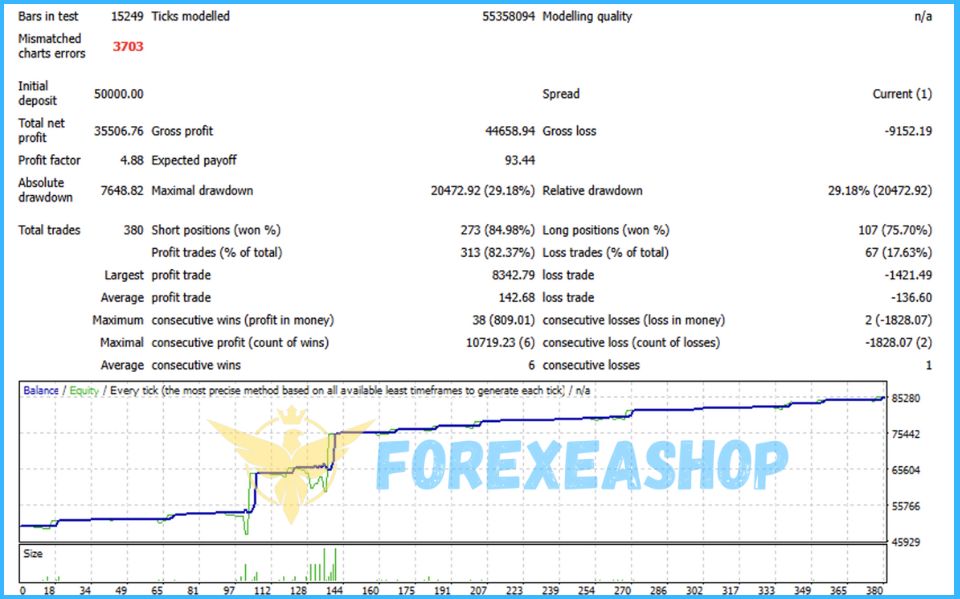Select consecutive wins value 38 (809.01)
Screen dimensions: 960x599
(503, 320)
